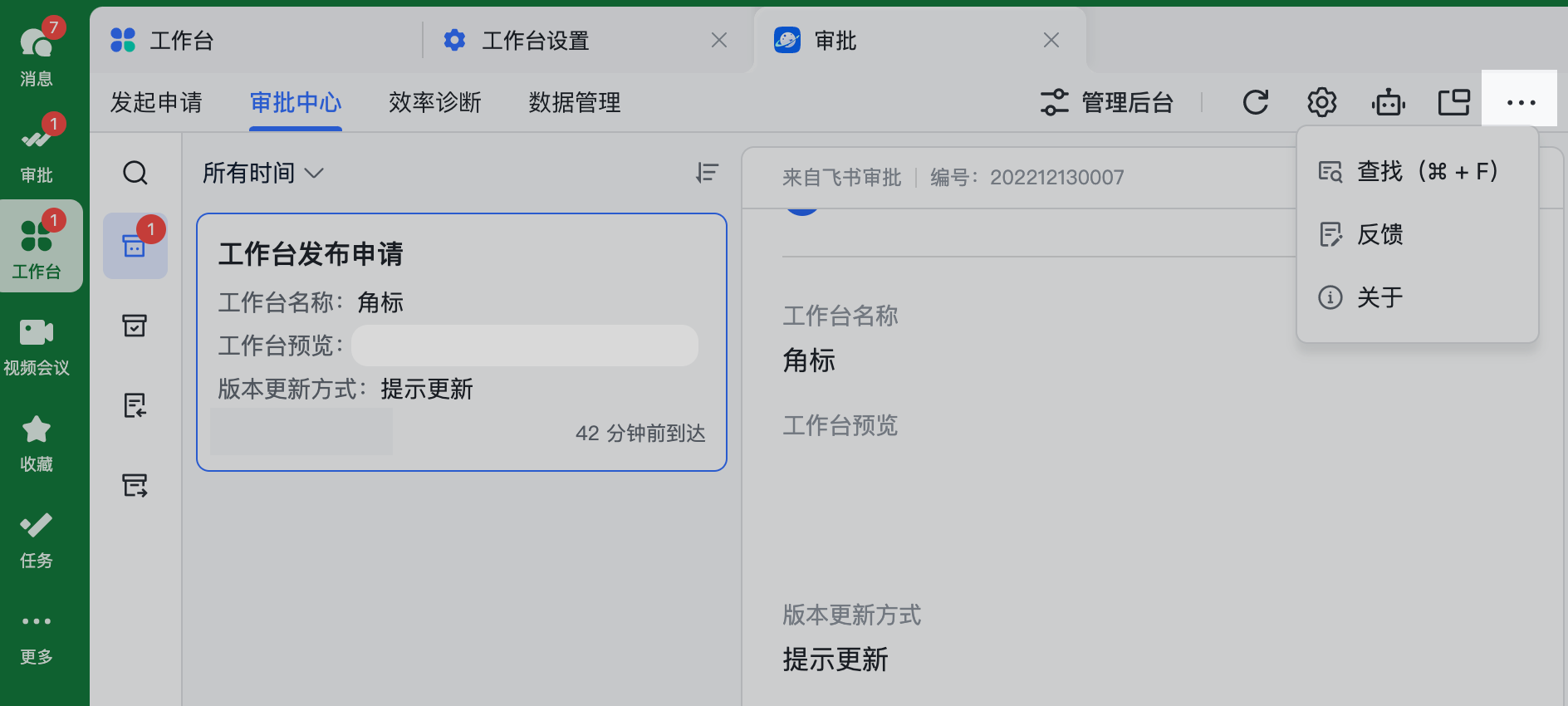Click the sort order icon
The image size is (1568, 706).
[x=707, y=173]
